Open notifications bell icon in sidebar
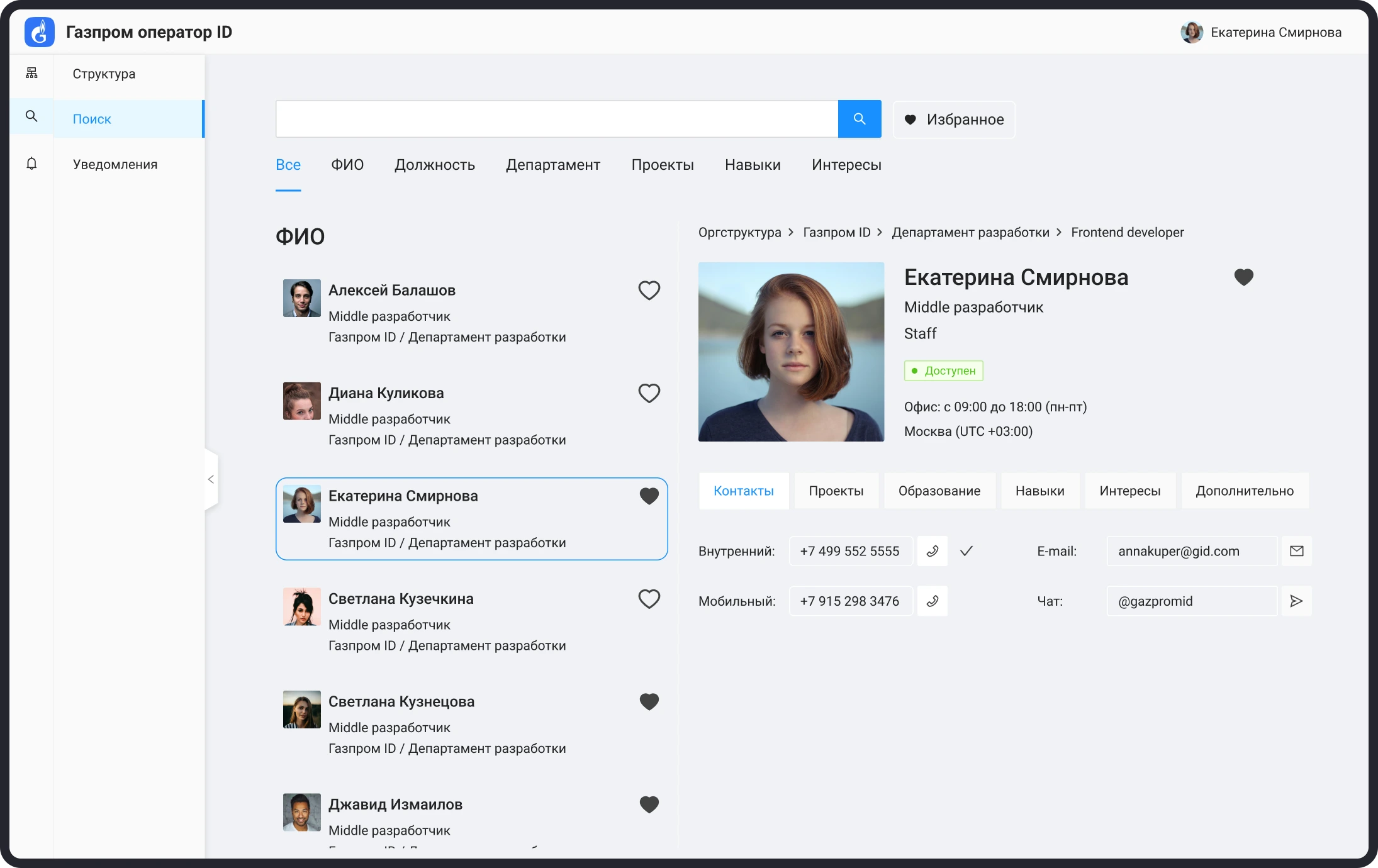The width and height of the screenshot is (1378, 868). [31, 164]
